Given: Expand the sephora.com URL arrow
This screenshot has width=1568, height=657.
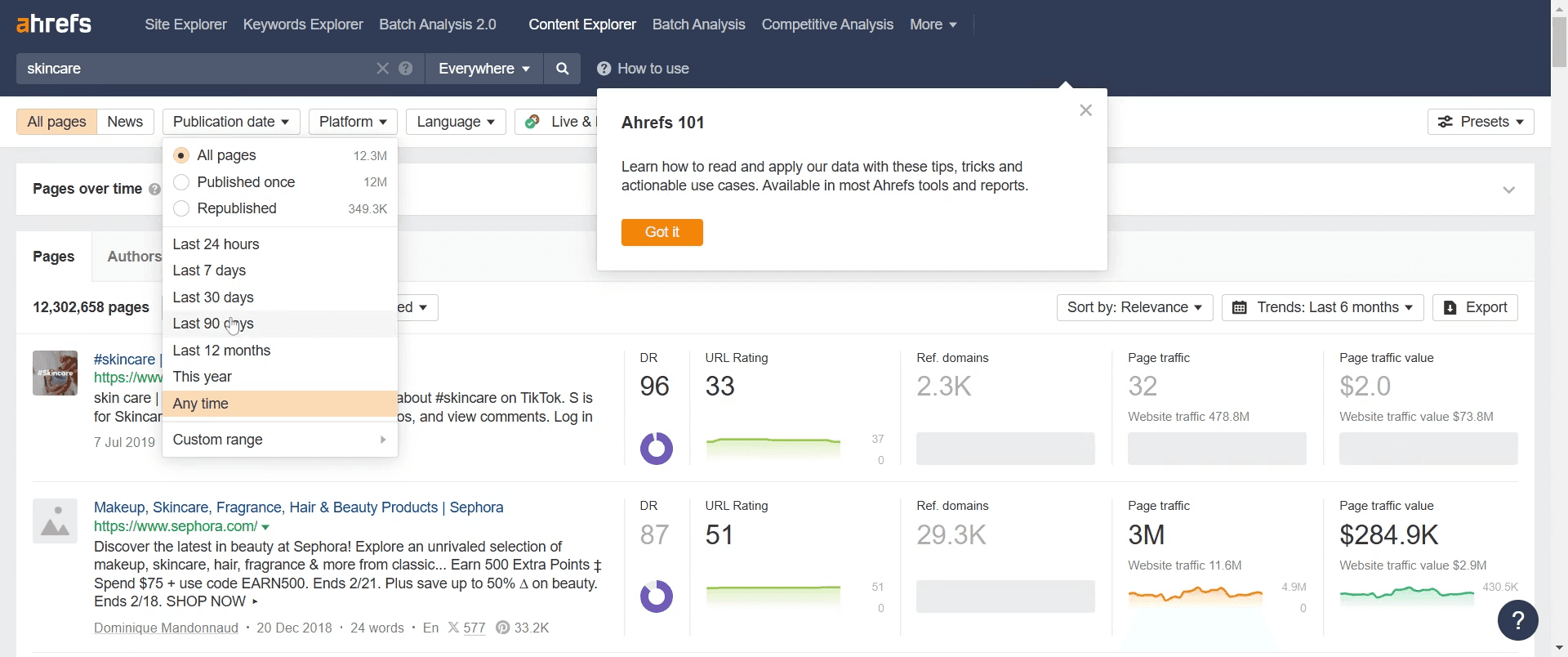Looking at the screenshot, I should [x=265, y=527].
